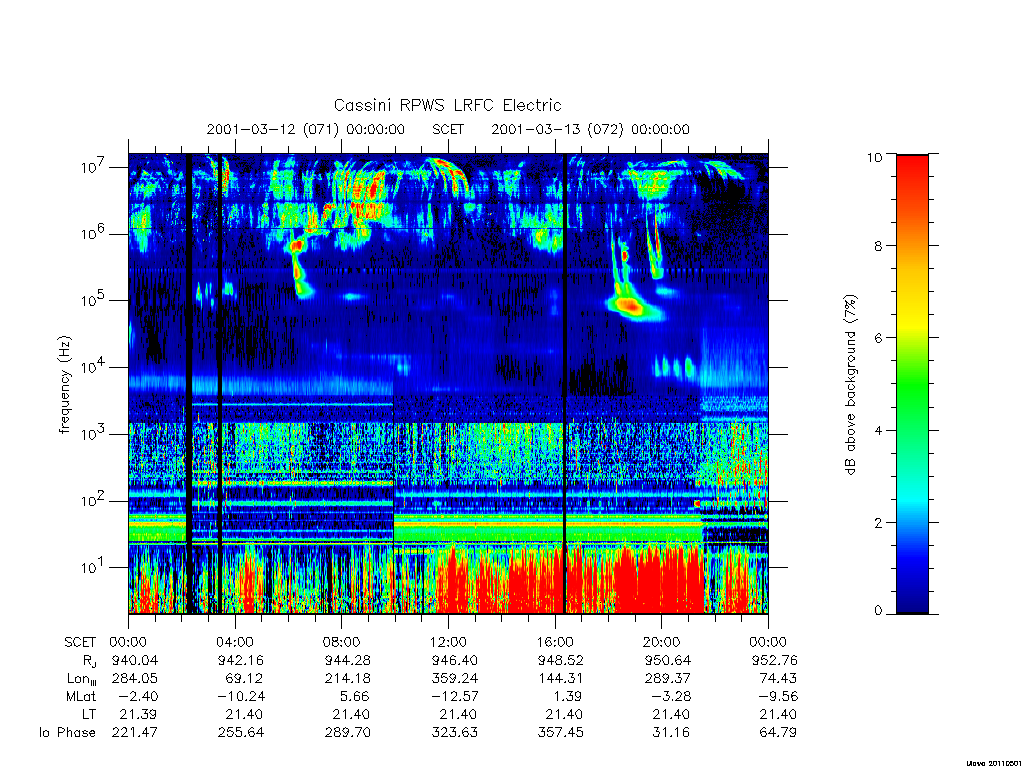Click the 'SCET' label between the dates
1024x768 pixels.
[448, 129]
